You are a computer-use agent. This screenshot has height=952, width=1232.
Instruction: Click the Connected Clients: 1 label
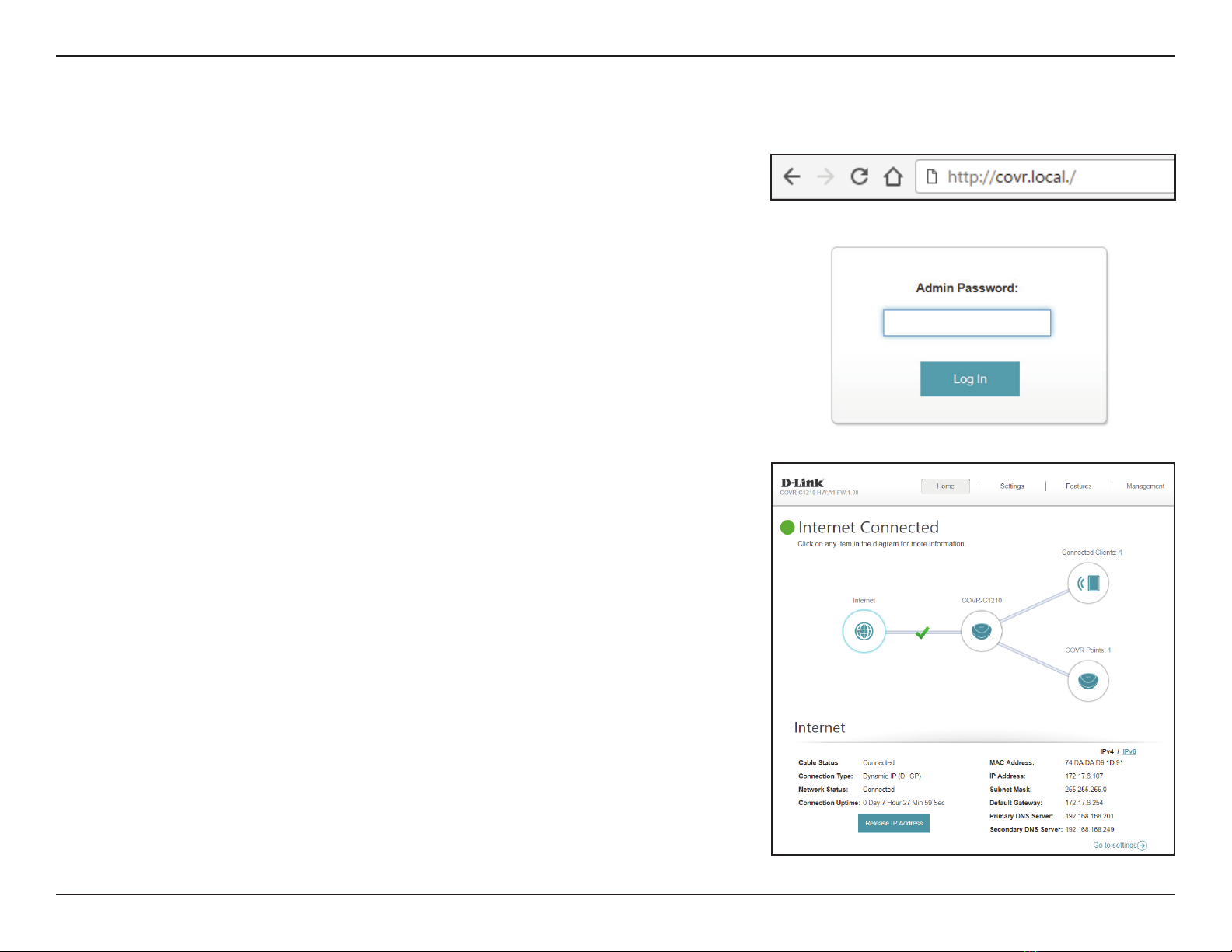tap(1092, 553)
